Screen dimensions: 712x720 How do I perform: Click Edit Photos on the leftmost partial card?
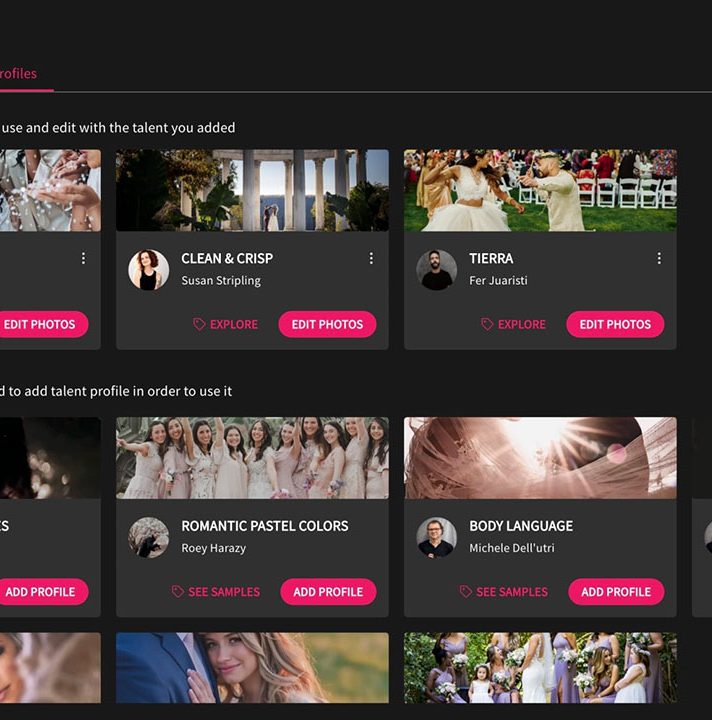point(44,324)
